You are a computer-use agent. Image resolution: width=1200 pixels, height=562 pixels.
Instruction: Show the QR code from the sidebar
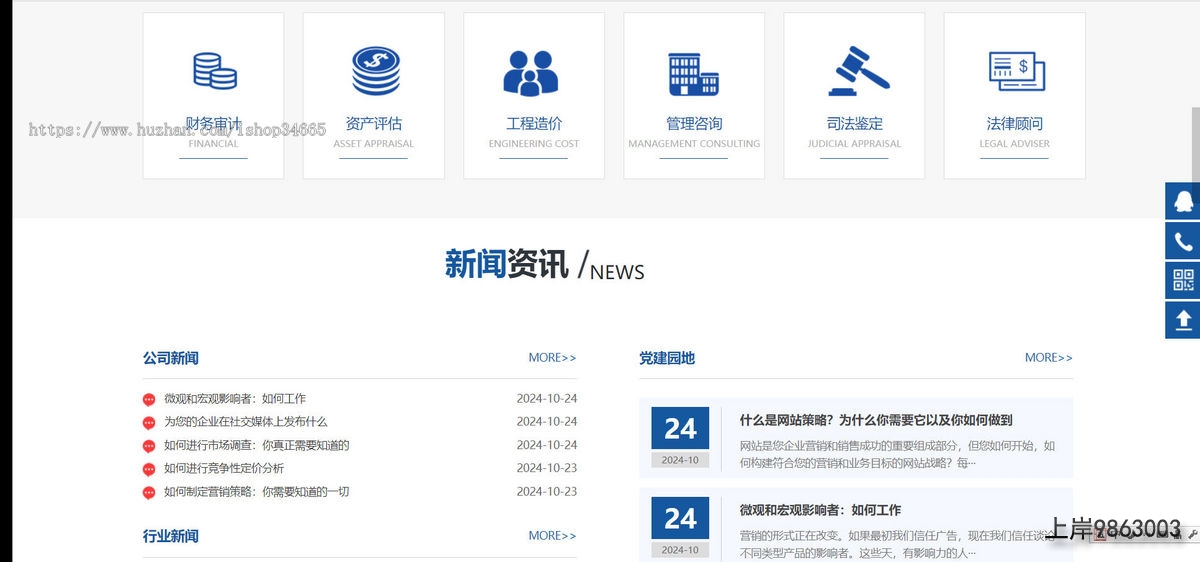click(x=1183, y=280)
